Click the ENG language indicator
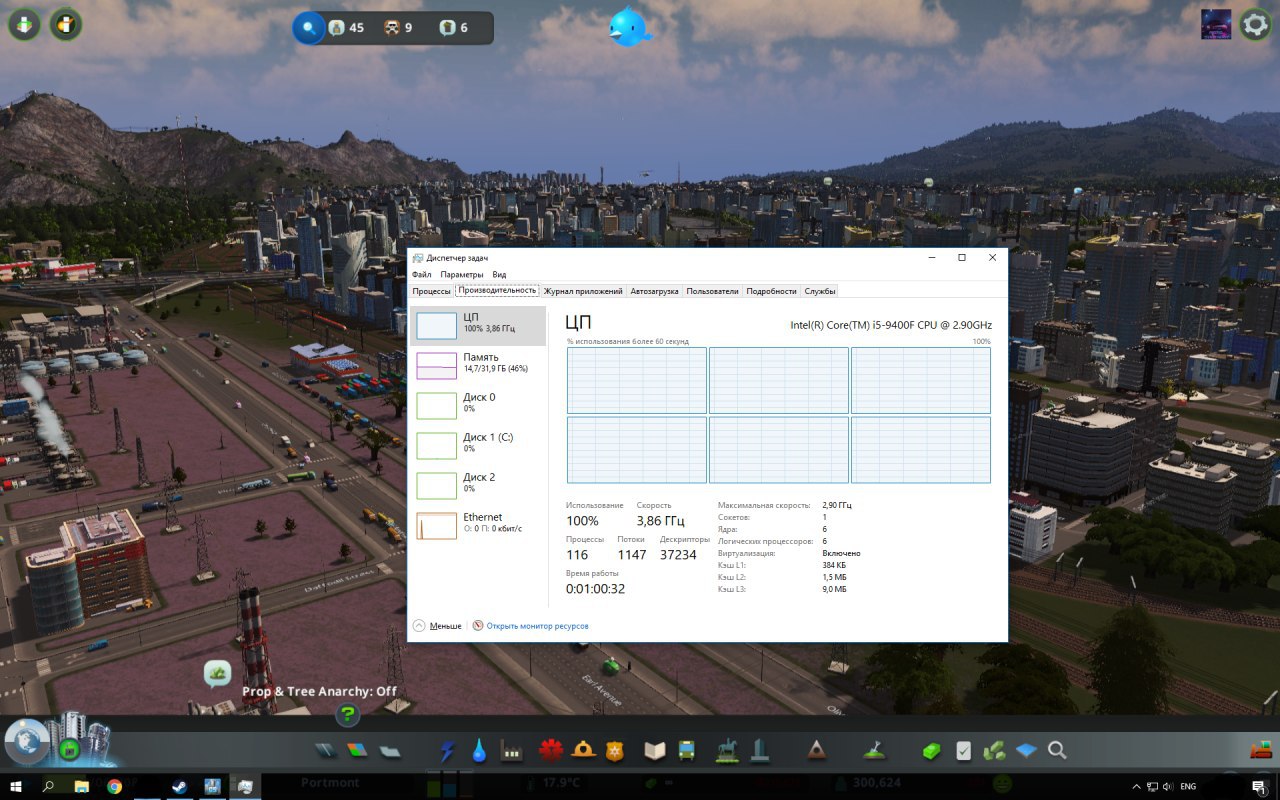 1189,787
